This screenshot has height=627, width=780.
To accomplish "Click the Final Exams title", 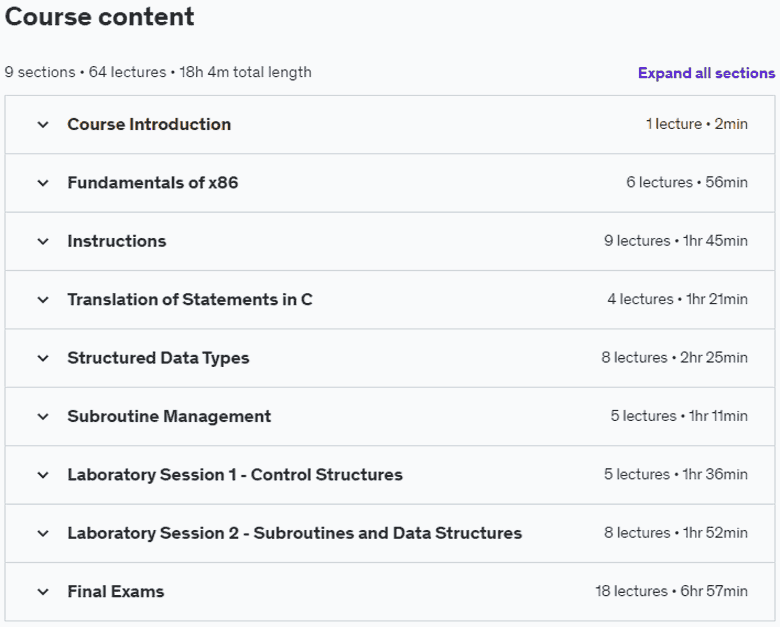I will (x=115, y=592).
